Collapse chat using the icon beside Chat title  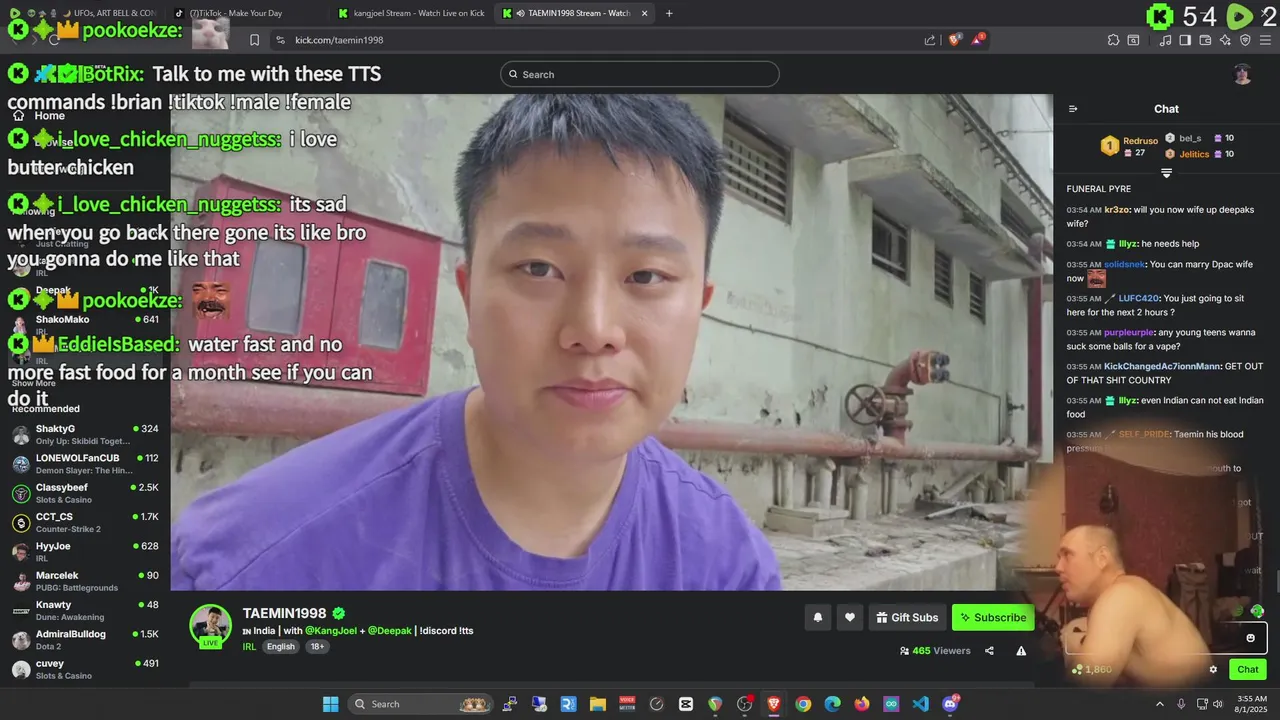pos(1073,109)
